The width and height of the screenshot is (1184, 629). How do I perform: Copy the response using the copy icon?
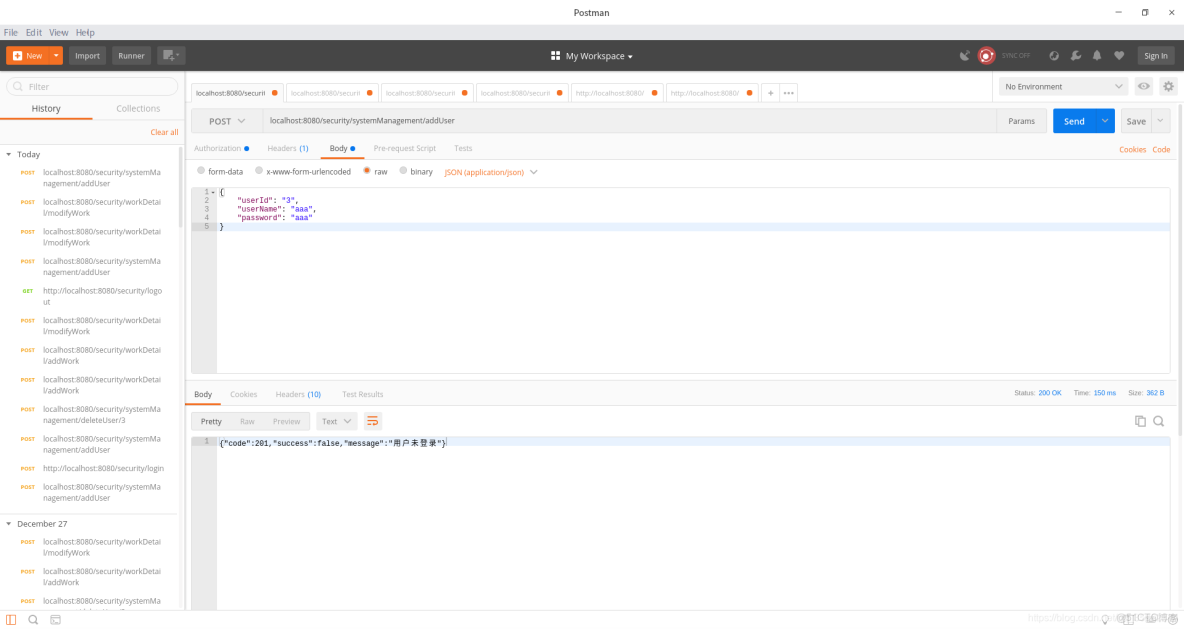[1139, 420]
